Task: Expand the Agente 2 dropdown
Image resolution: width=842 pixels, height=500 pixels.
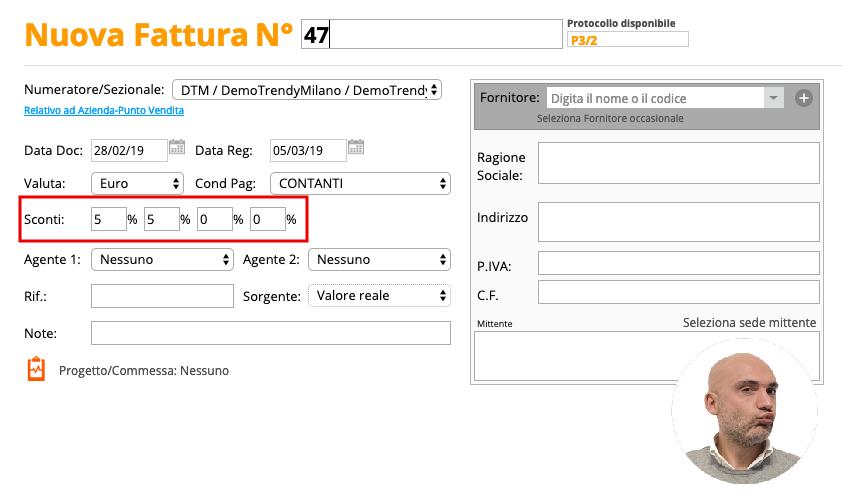Action: click(x=378, y=259)
